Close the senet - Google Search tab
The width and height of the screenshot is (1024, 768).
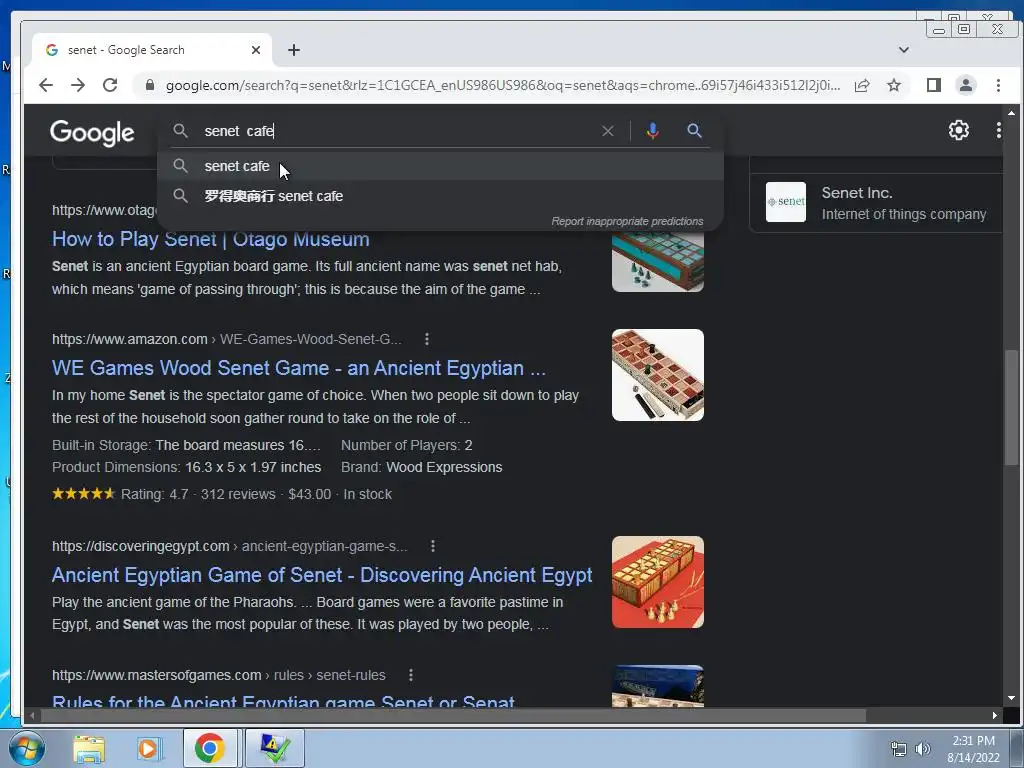[x=256, y=50]
